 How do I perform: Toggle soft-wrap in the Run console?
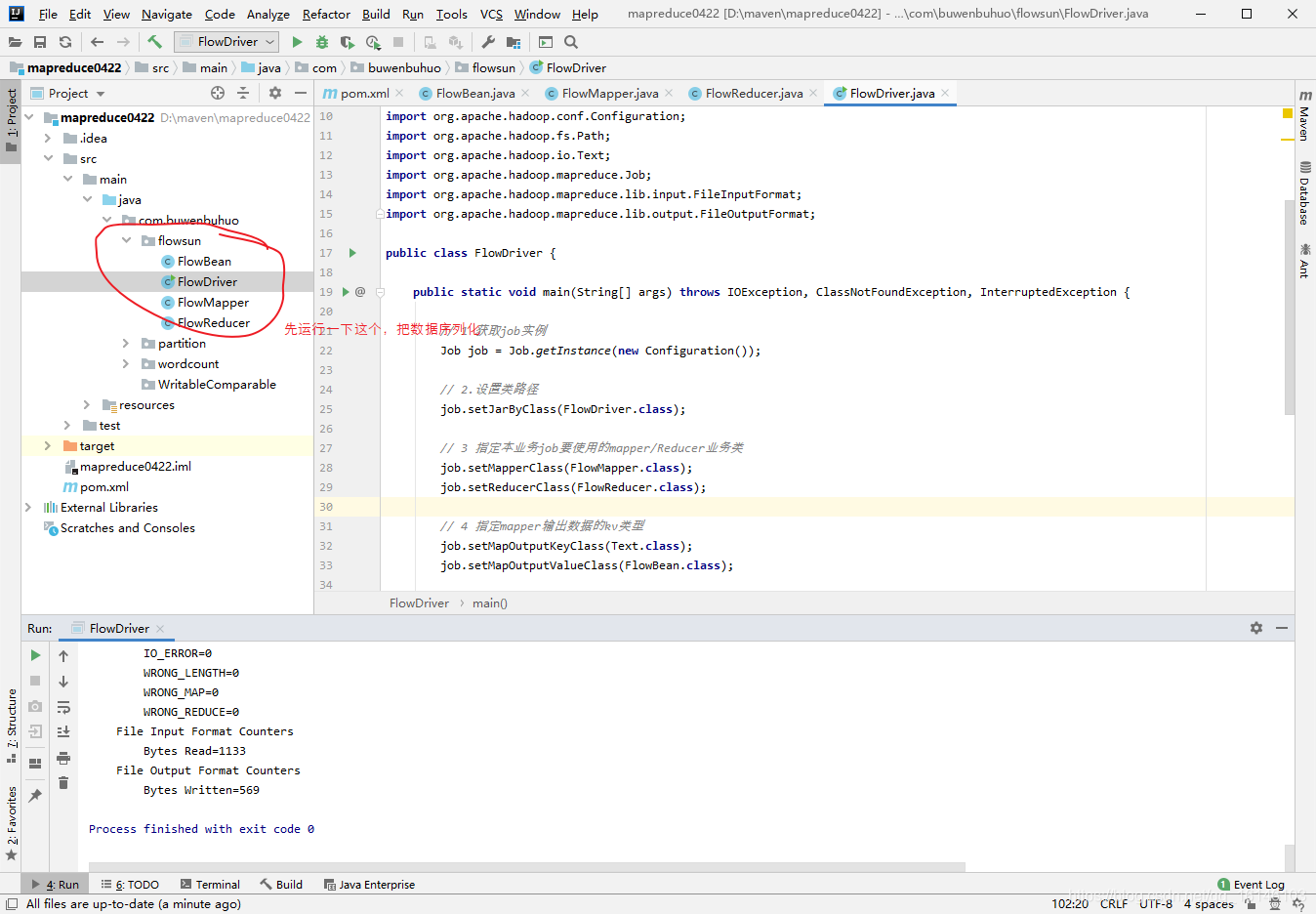coord(63,707)
